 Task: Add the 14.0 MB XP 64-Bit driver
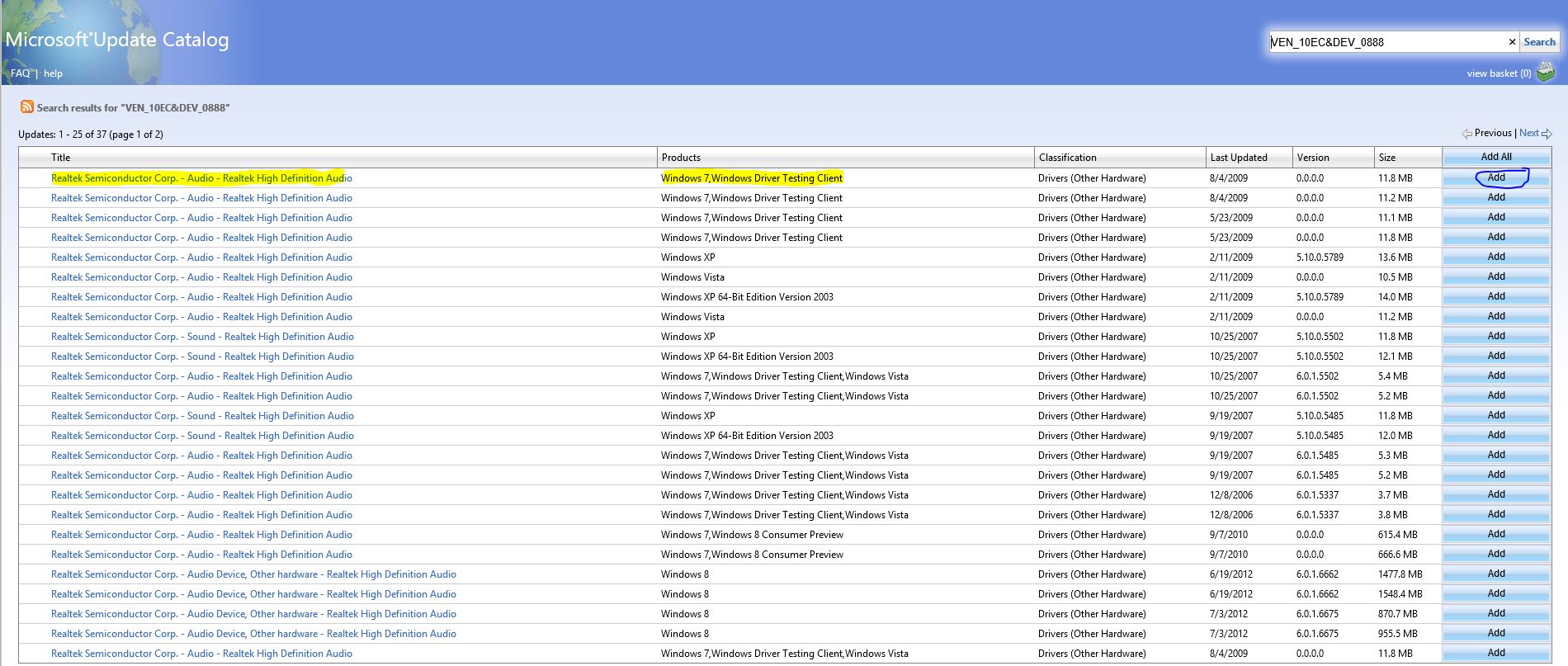click(x=1496, y=296)
